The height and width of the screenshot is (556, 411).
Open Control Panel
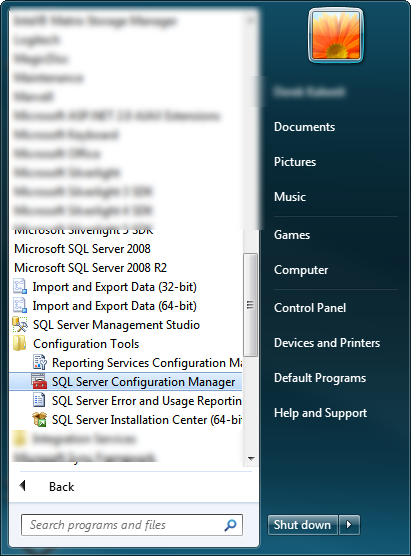click(x=310, y=308)
